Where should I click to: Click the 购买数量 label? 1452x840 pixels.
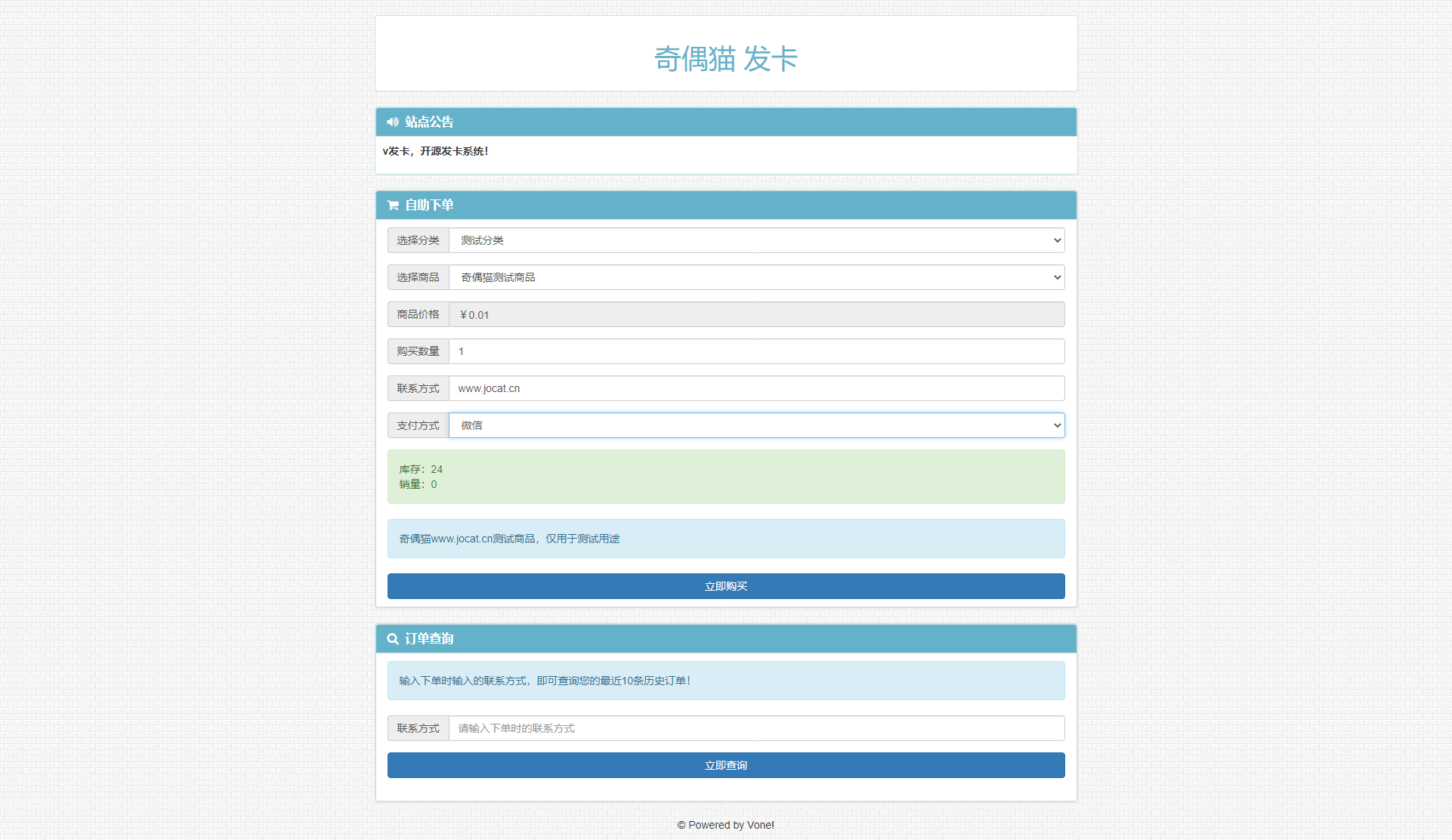(x=419, y=351)
